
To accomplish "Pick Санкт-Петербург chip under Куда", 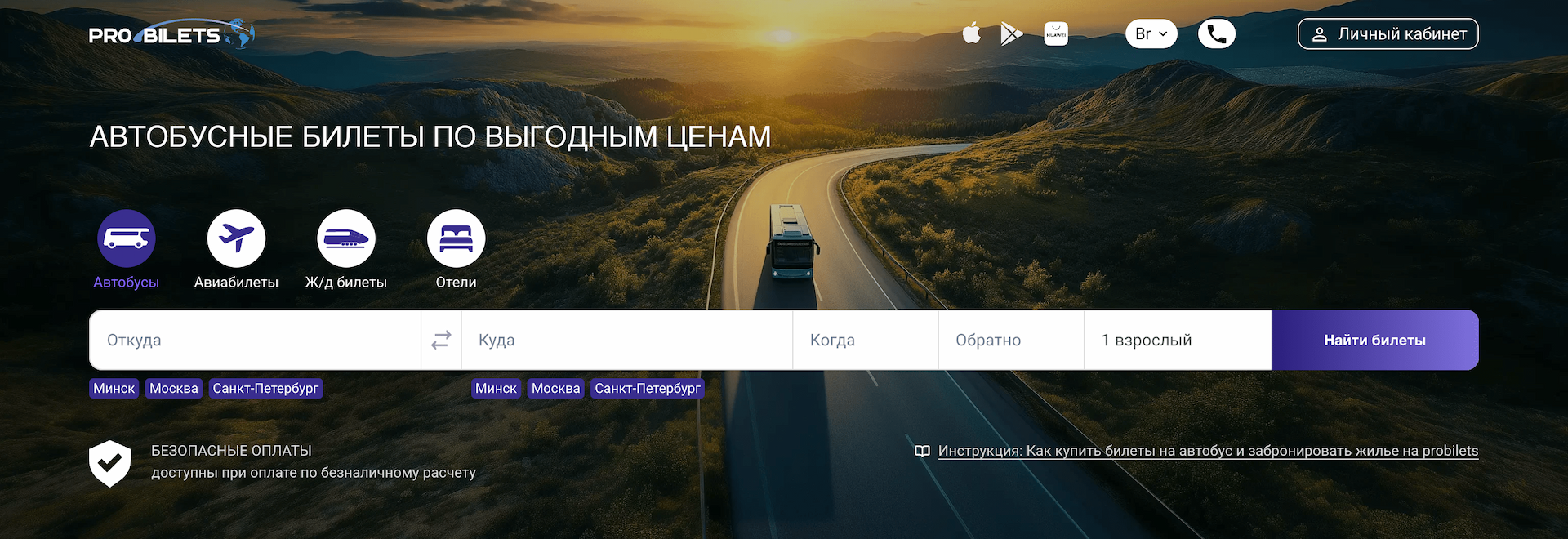I will (647, 388).
